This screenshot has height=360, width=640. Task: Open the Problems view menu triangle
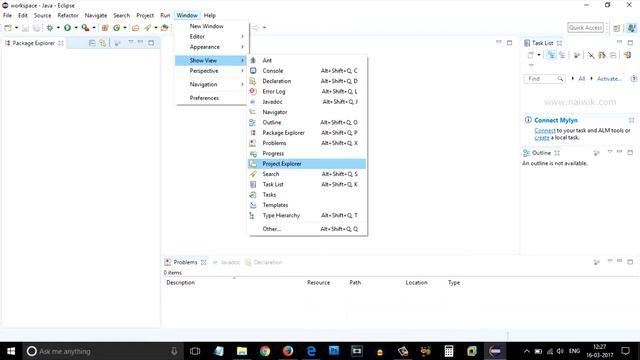pos(610,261)
